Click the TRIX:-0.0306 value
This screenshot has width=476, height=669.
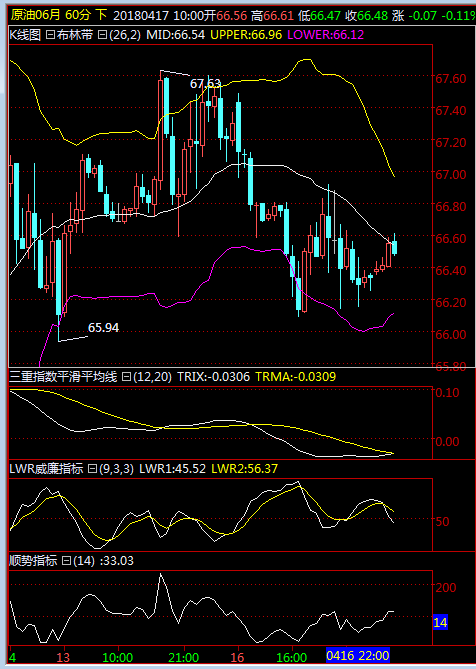(214, 377)
